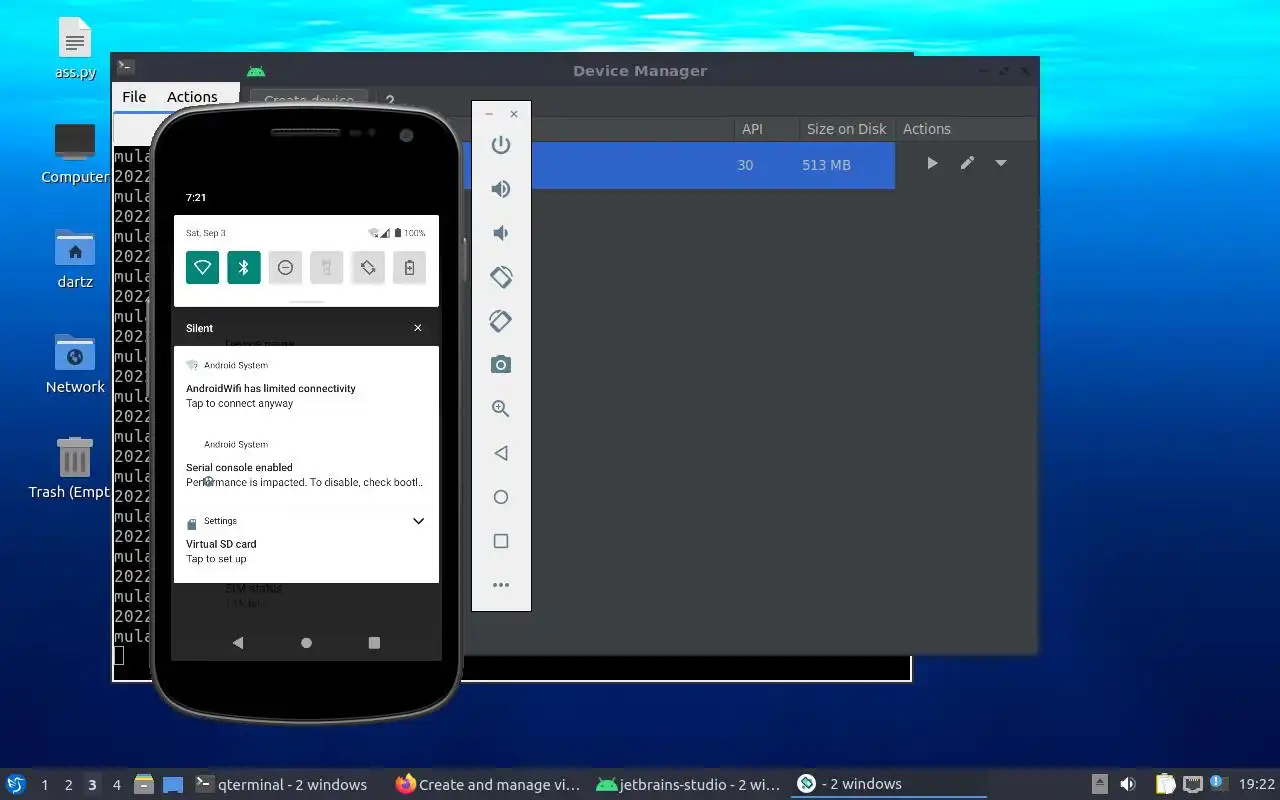This screenshot has height=800, width=1280.
Task: Tap the AndroidWifi limited connectivity notification
Action: [306, 385]
